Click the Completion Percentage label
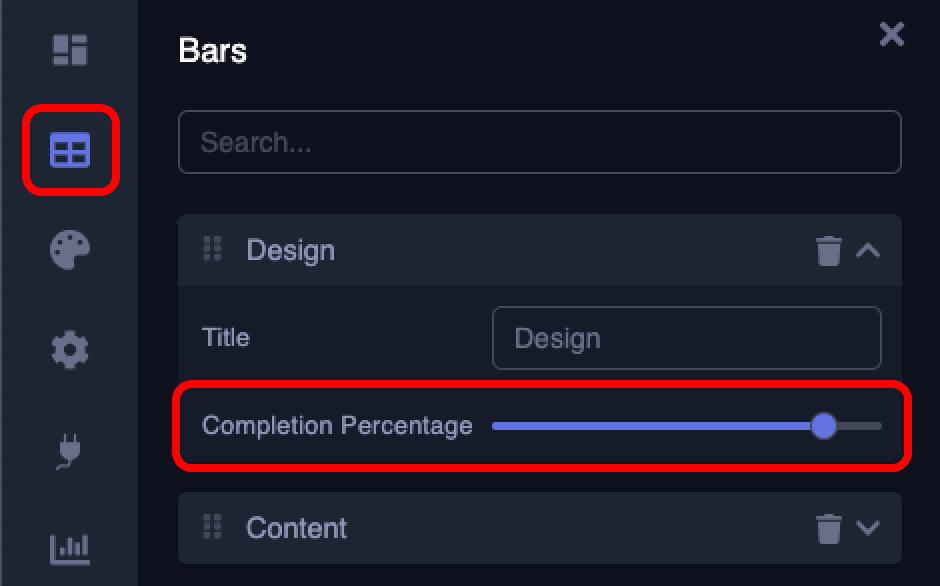This screenshot has height=586, width=940. click(x=337, y=426)
